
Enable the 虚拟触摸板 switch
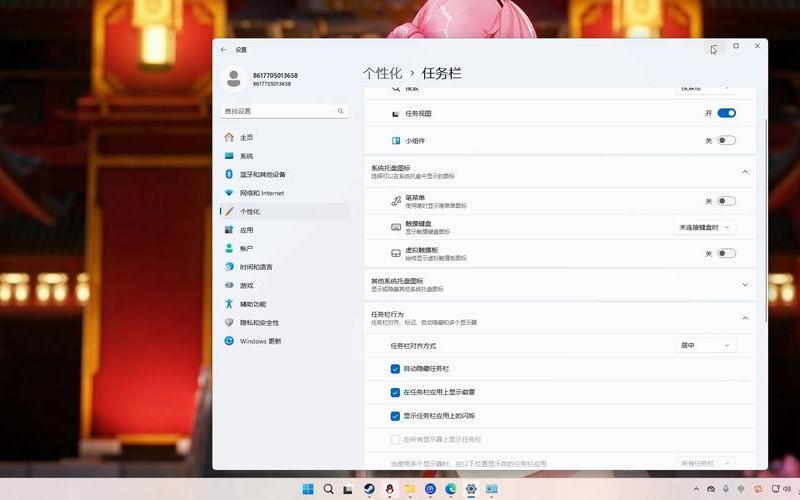coord(727,253)
